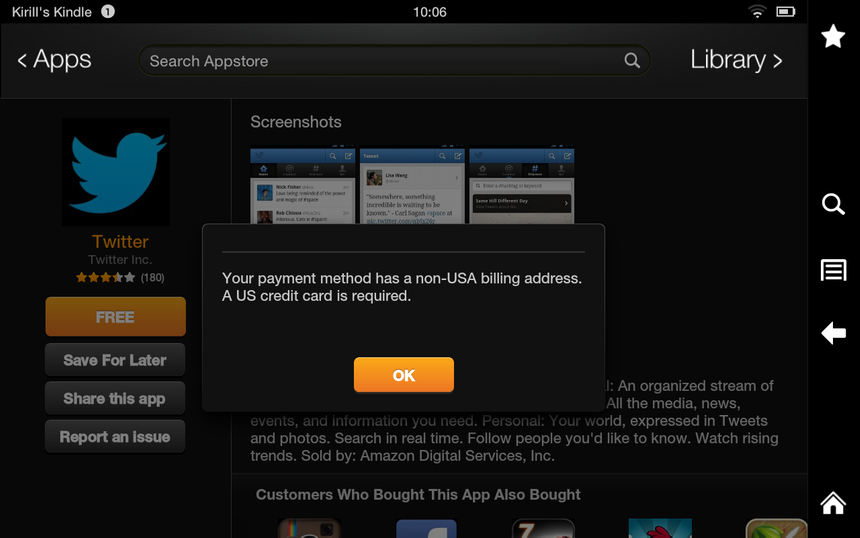This screenshot has height=538, width=860.
Task: Open the notification badge showing 1
Action: (x=108, y=12)
